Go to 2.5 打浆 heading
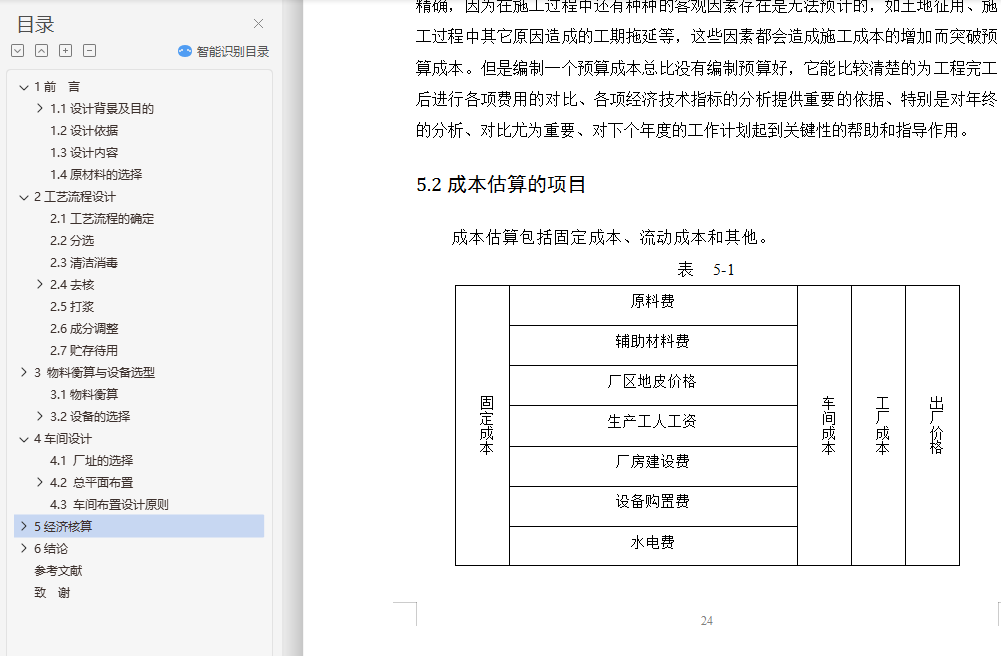1001x656 pixels. 72,306
